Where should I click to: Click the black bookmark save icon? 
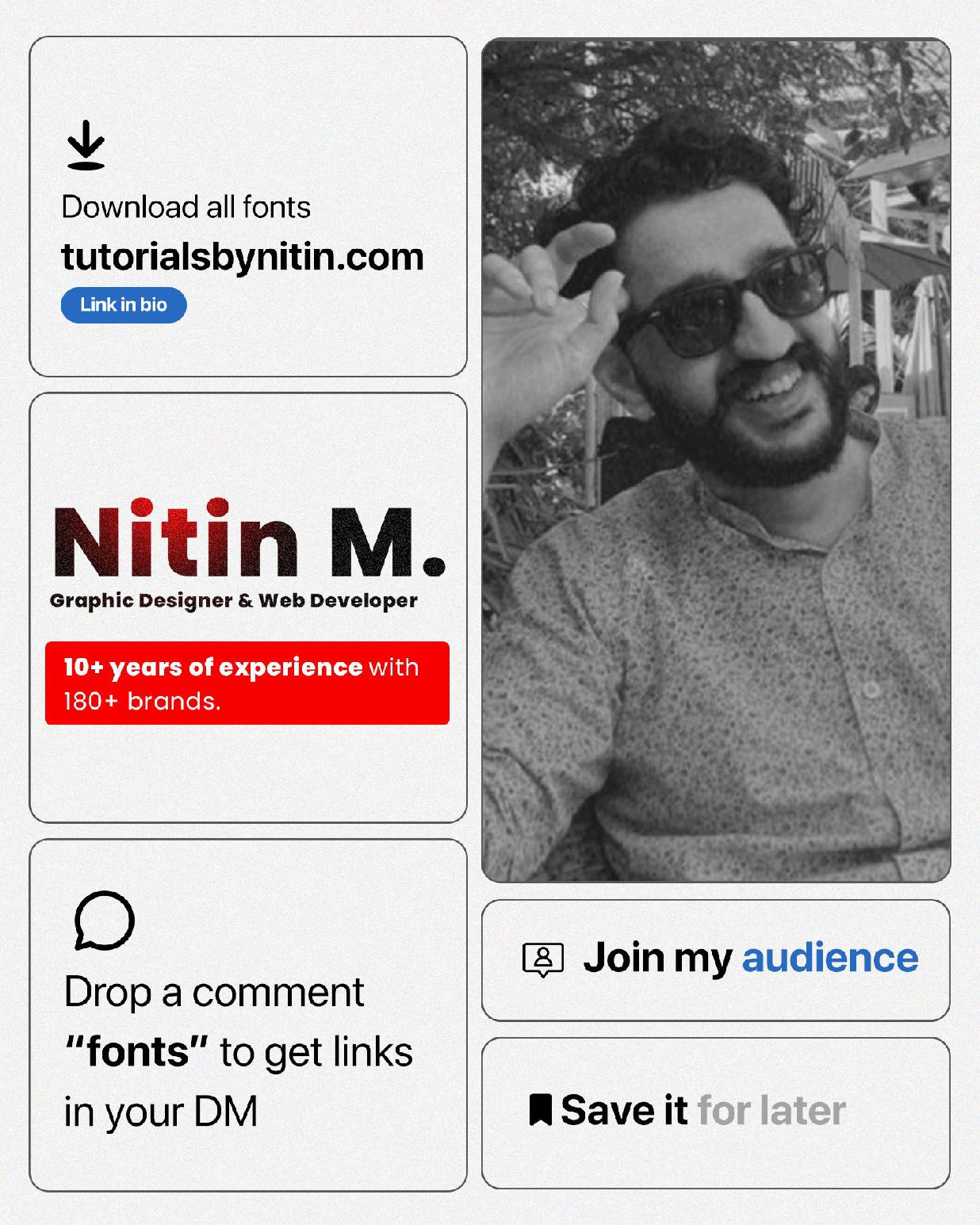[x=540, y=1109]
